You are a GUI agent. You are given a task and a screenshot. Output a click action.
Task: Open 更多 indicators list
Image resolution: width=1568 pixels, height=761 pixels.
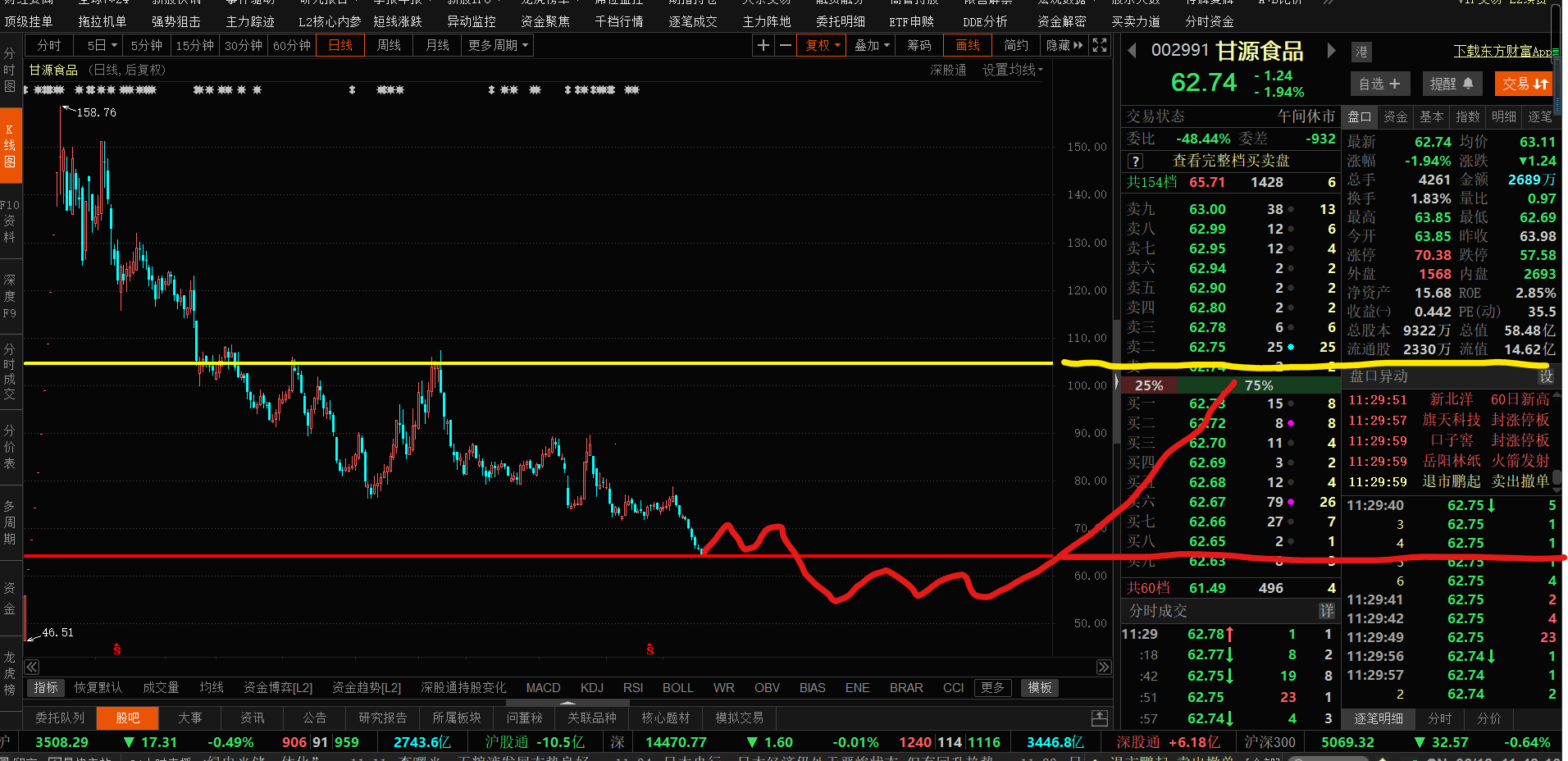coord(992,688)
